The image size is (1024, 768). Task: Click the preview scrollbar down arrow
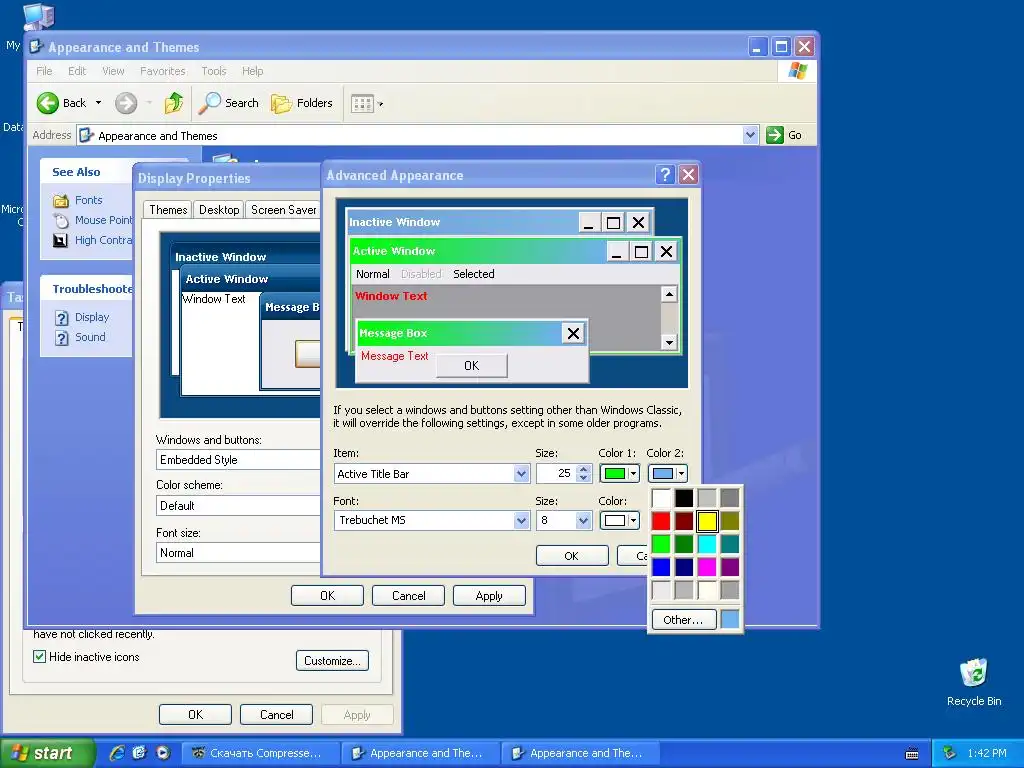click(x=669, y=342)
